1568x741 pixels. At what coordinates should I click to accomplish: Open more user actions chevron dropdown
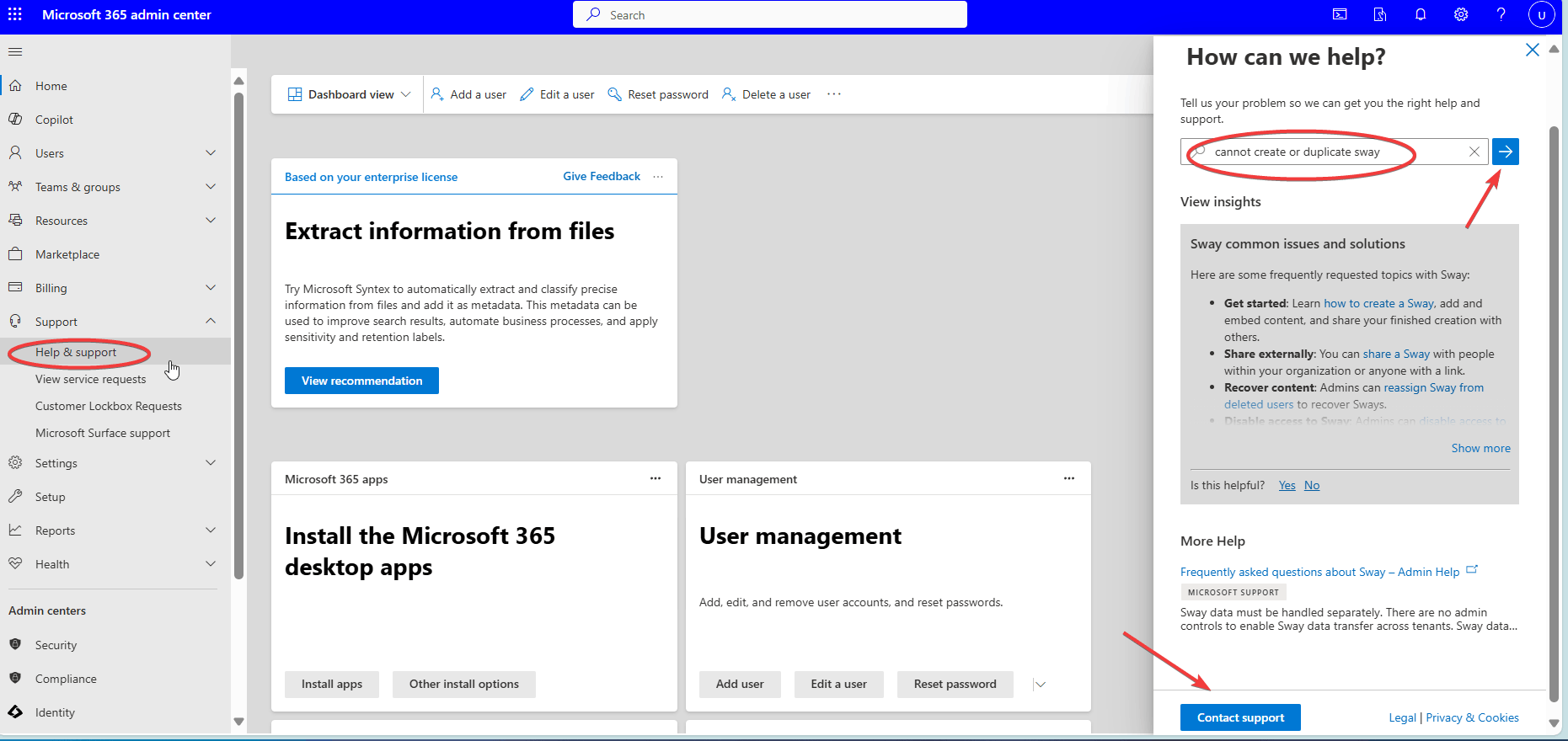point(1041,685)
